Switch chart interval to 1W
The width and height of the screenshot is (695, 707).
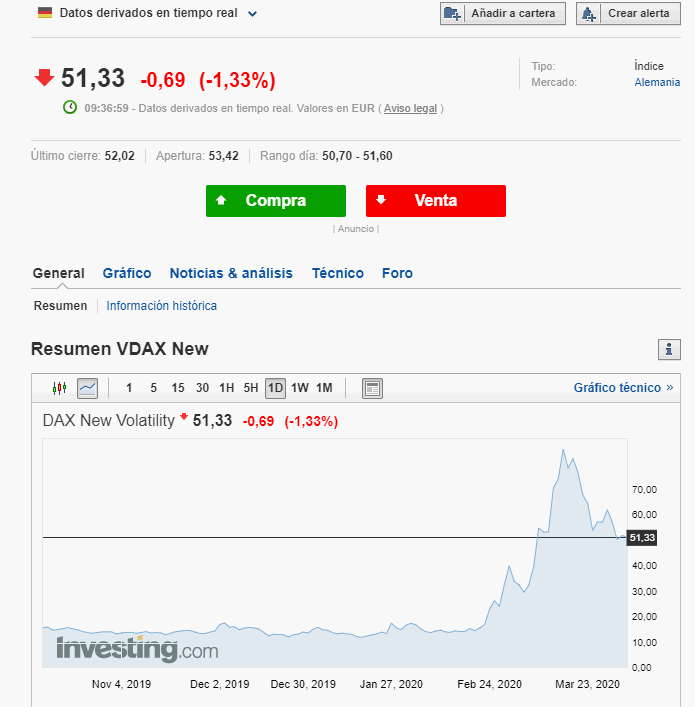point(300,388)
